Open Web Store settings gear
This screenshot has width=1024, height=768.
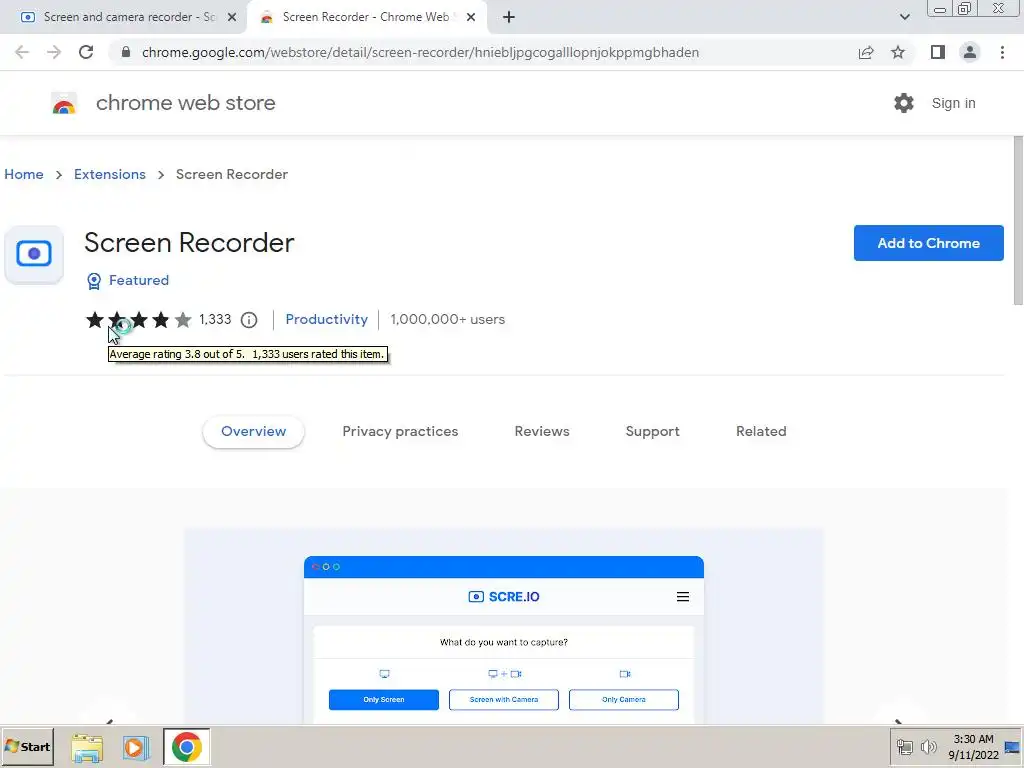tap(904, 103)
